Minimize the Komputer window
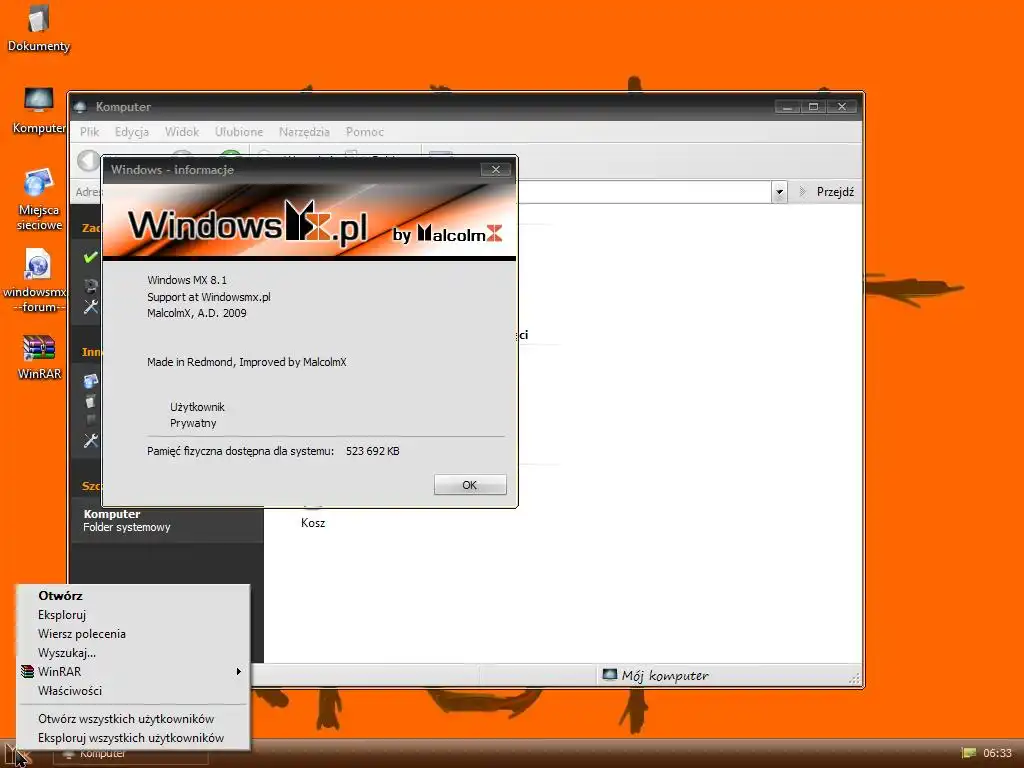 coord(787,106)
